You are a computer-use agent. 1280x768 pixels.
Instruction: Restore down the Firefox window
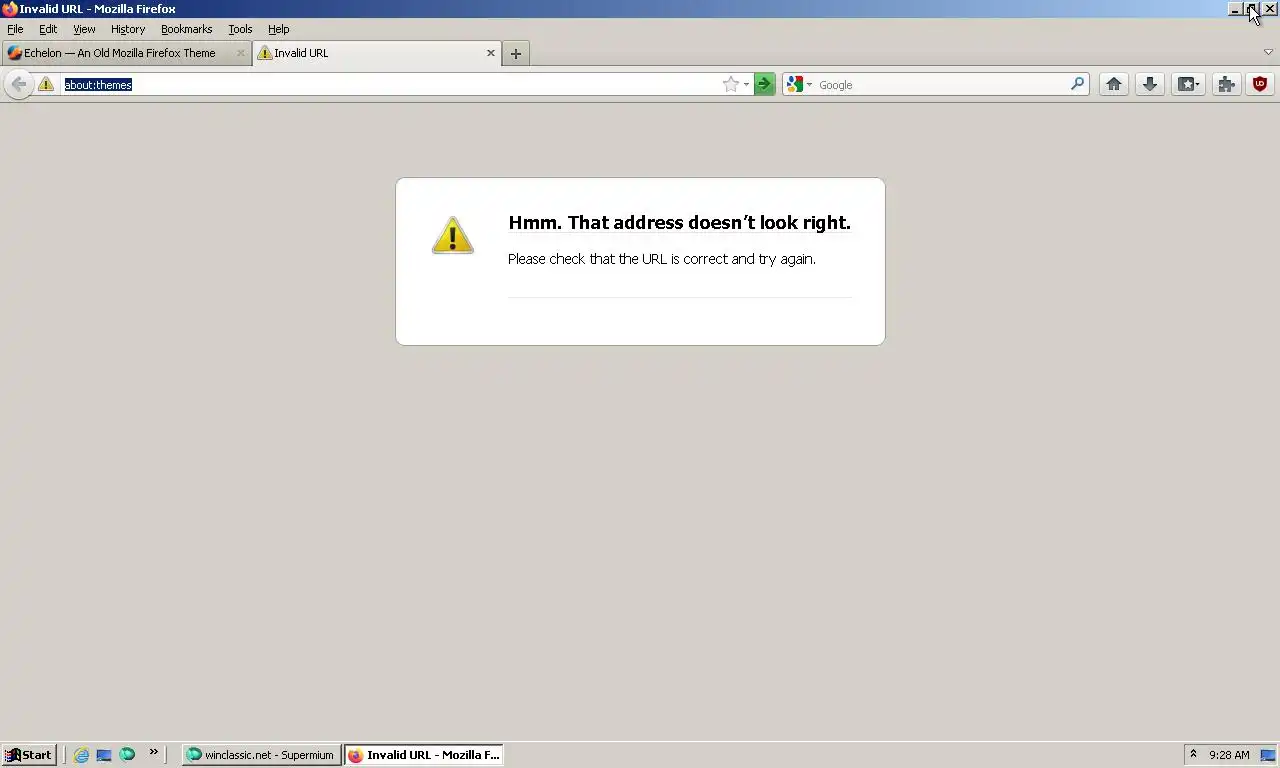tap(1252, 9)
